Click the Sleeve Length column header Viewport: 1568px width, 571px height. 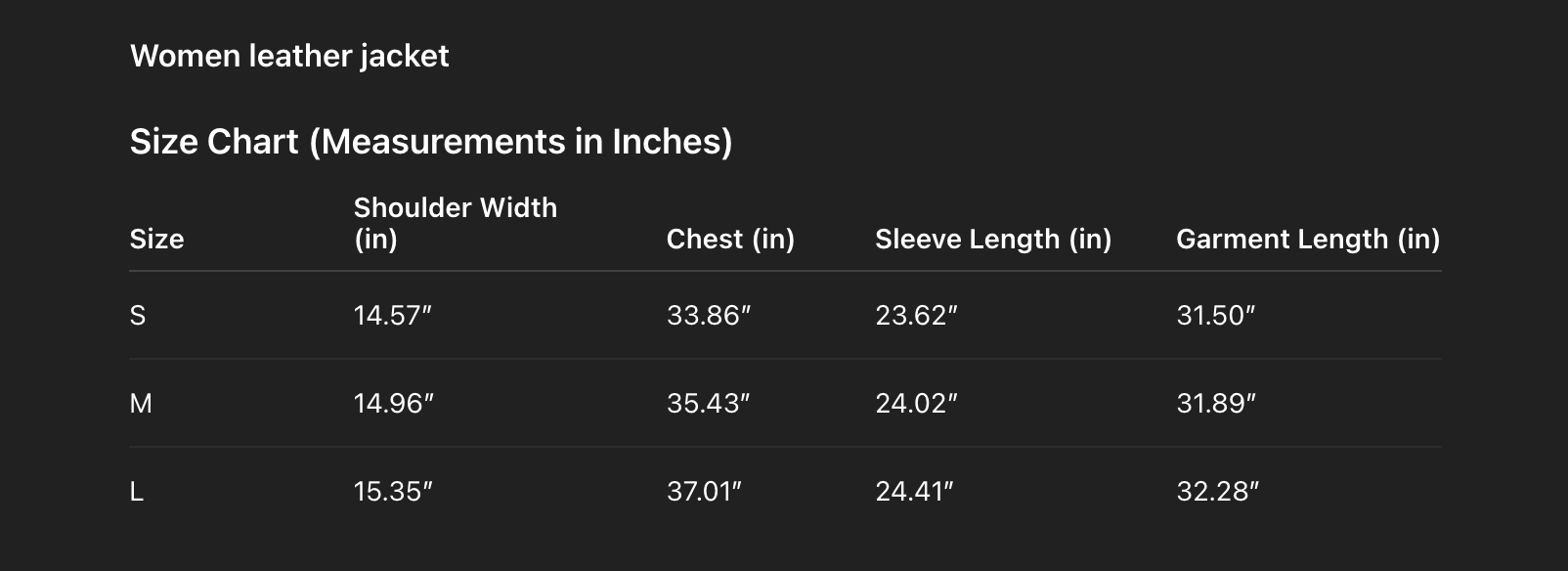[x=993, y=240]
